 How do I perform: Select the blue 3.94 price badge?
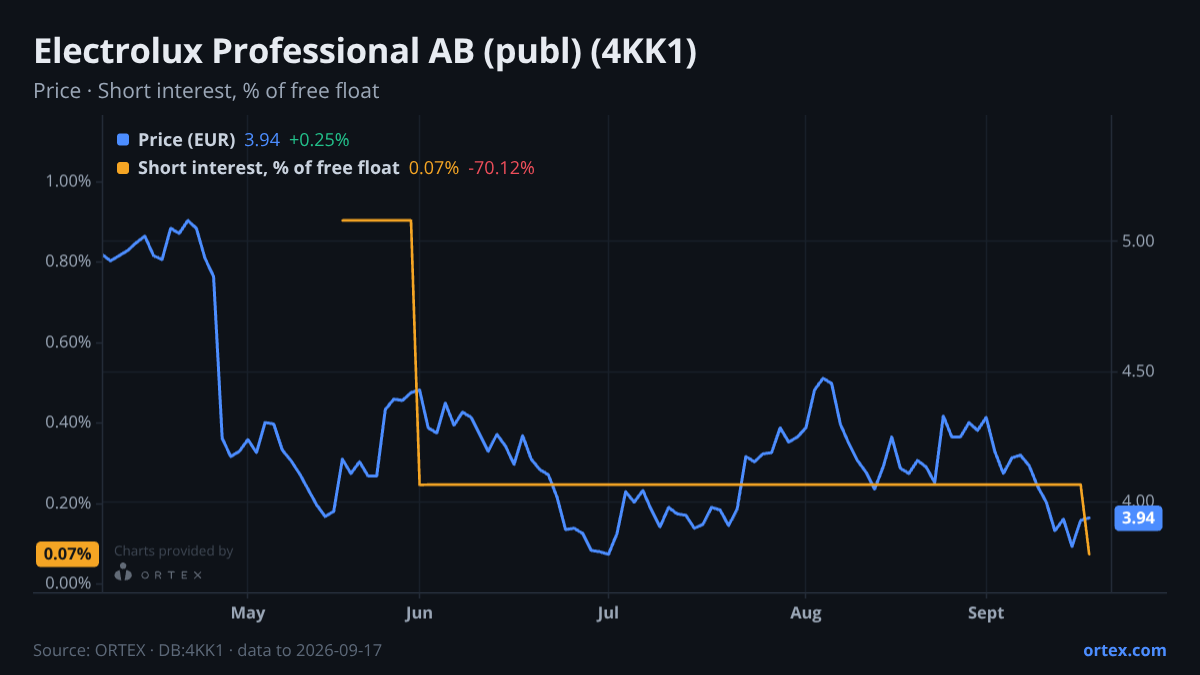click(1138, 518)
